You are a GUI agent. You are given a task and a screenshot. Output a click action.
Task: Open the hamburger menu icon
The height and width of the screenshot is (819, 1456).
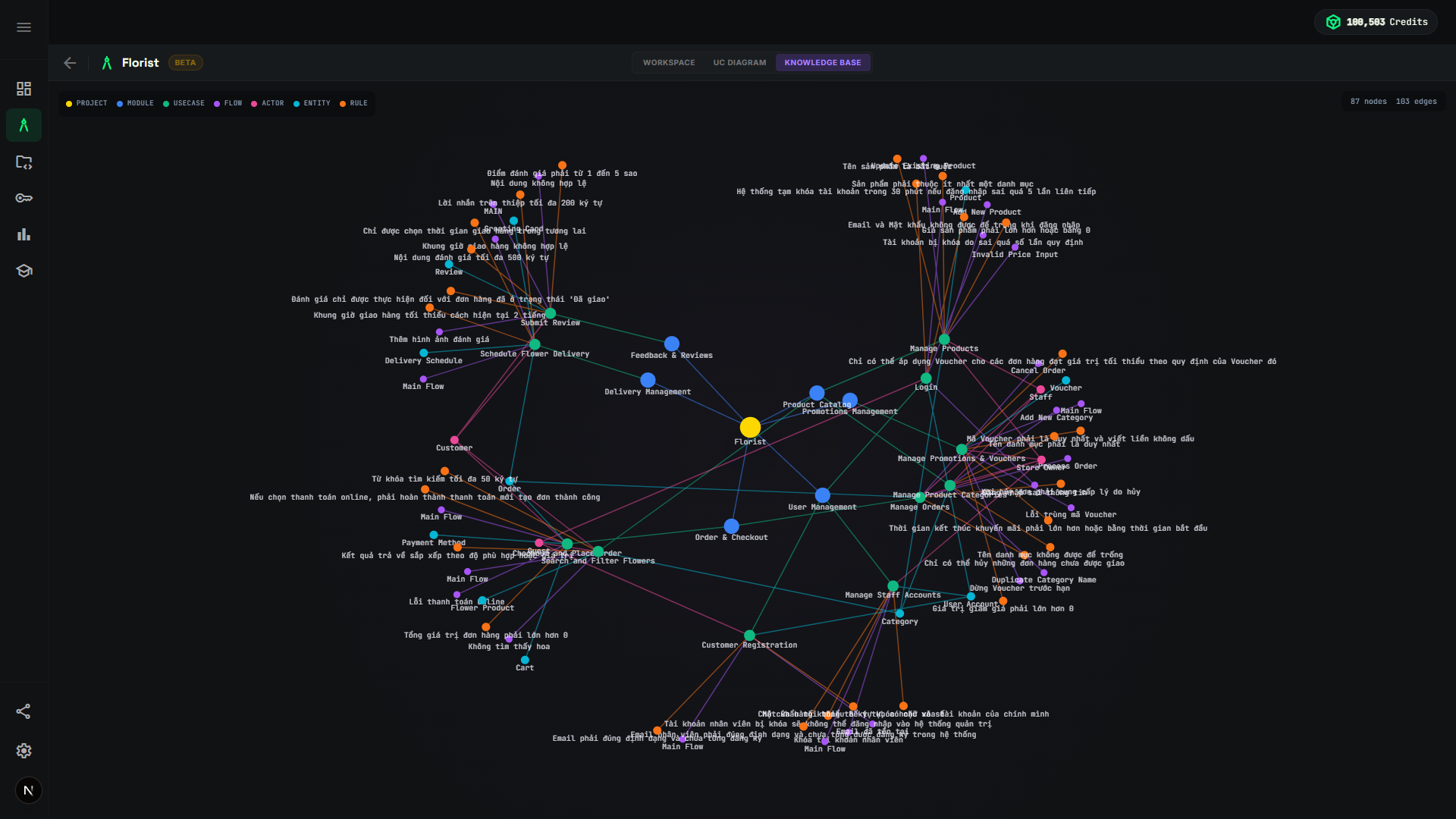point(24,27)
